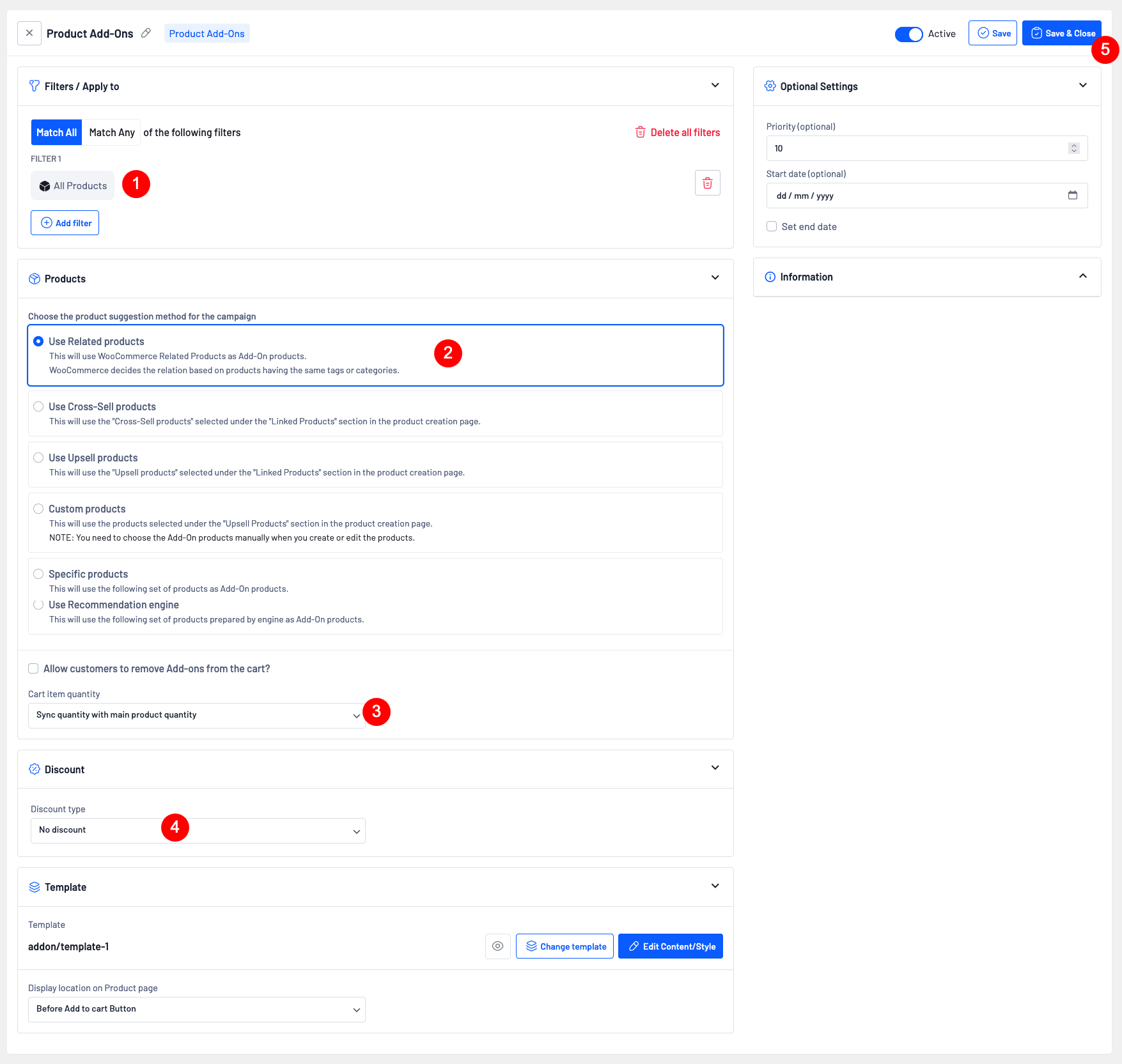Select the Match All filter mode
The image size is (1122, 1064).
(x=56, y=132)
